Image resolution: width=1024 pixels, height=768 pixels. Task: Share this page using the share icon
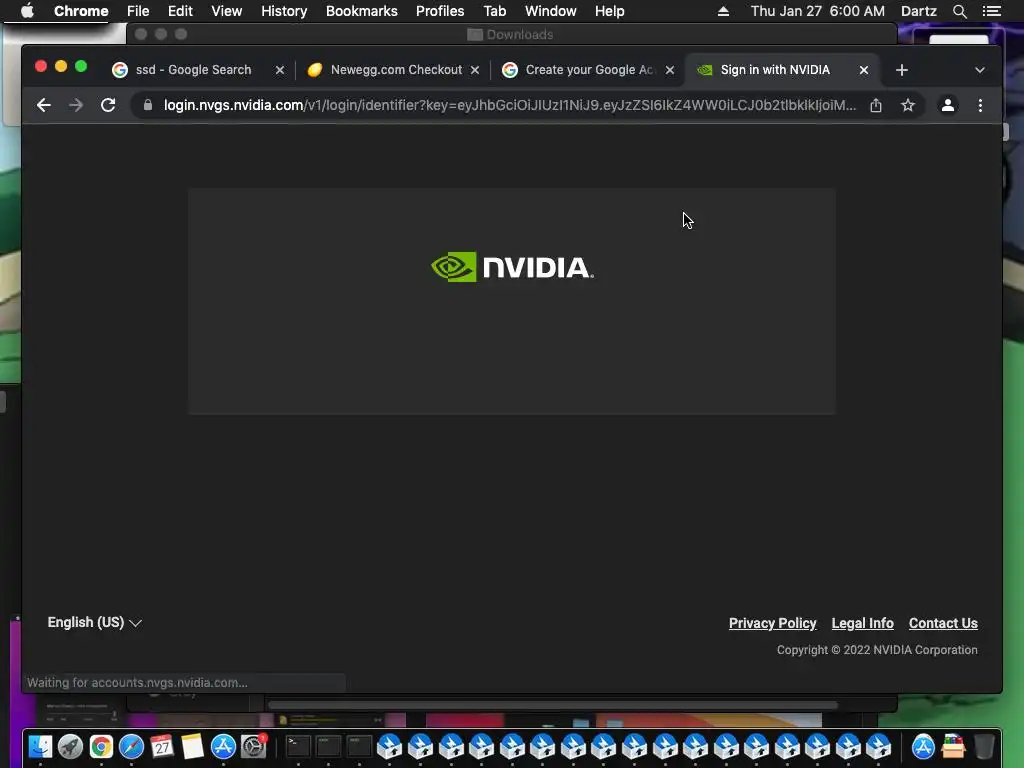876,105
